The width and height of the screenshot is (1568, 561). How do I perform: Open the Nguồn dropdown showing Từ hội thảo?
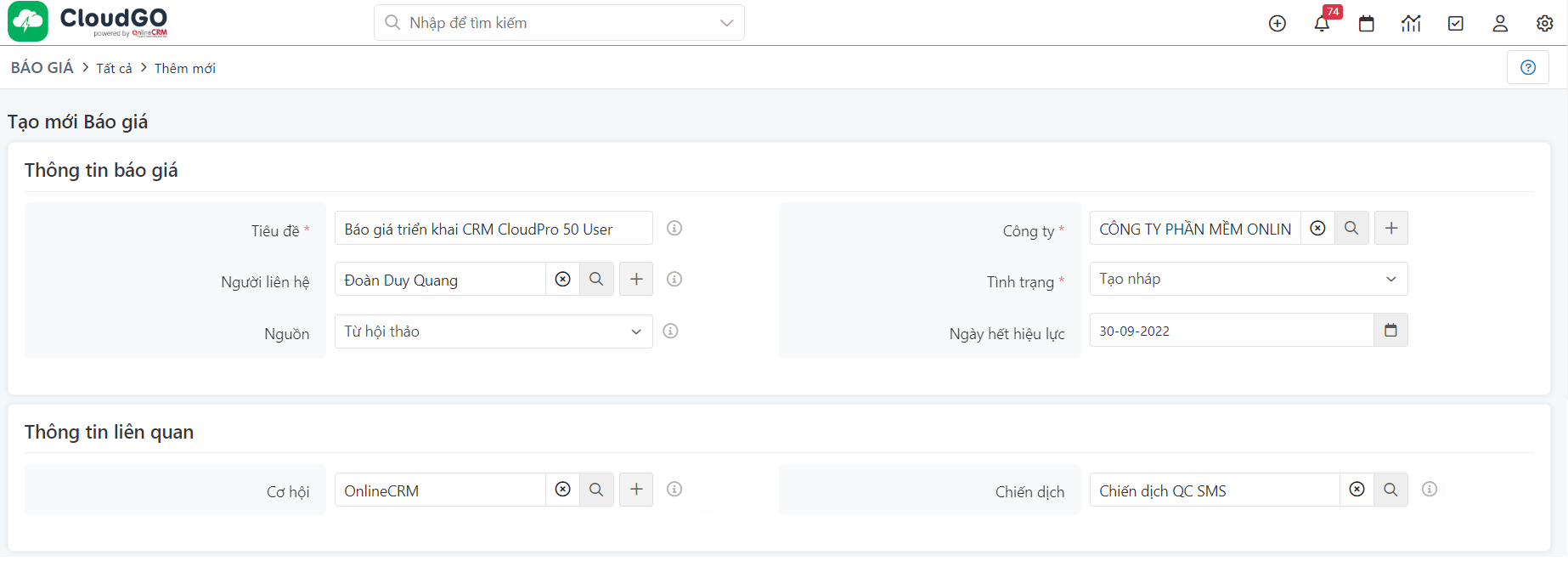tap(494, 331)
